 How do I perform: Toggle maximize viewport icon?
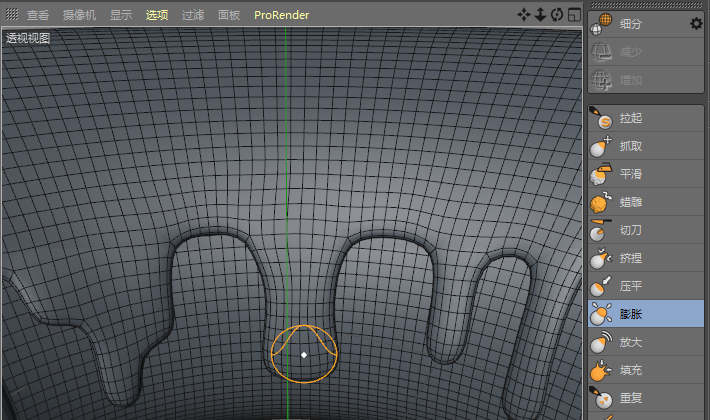coord(573,15)
